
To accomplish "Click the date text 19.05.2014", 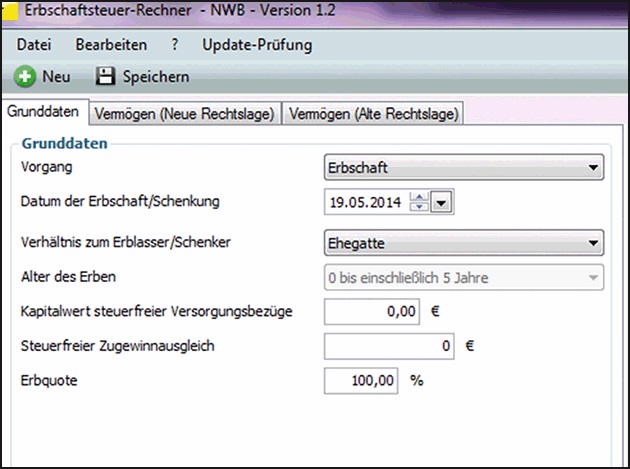I will 366,202.
